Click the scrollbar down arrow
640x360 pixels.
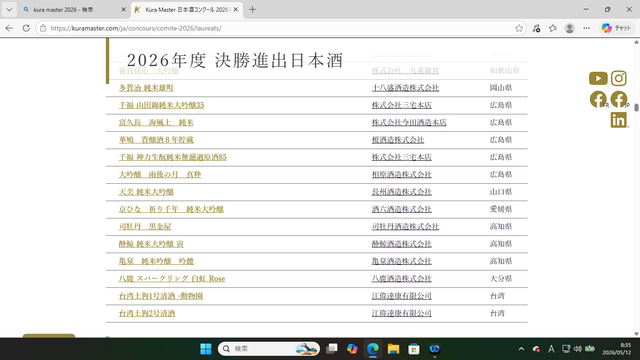tap(636, 334)
